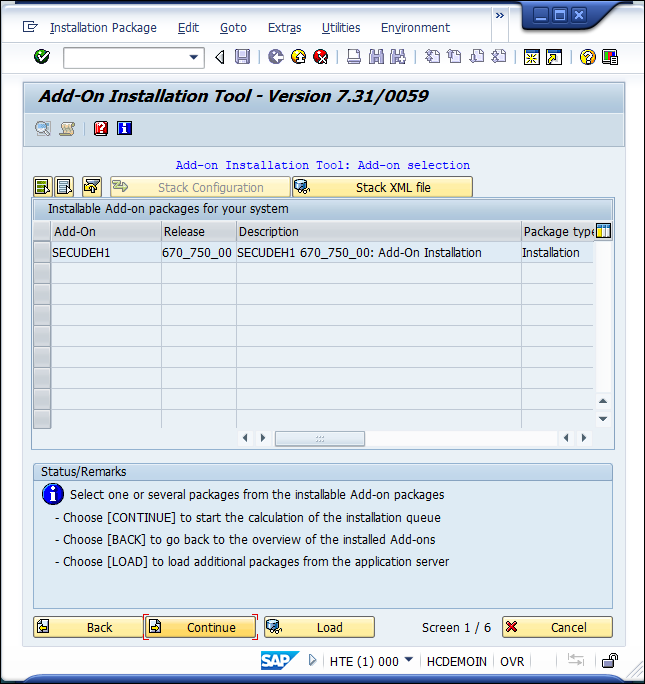Click the Save diskette icon
The width and height of the screenshot is (645, 684).
242,57
